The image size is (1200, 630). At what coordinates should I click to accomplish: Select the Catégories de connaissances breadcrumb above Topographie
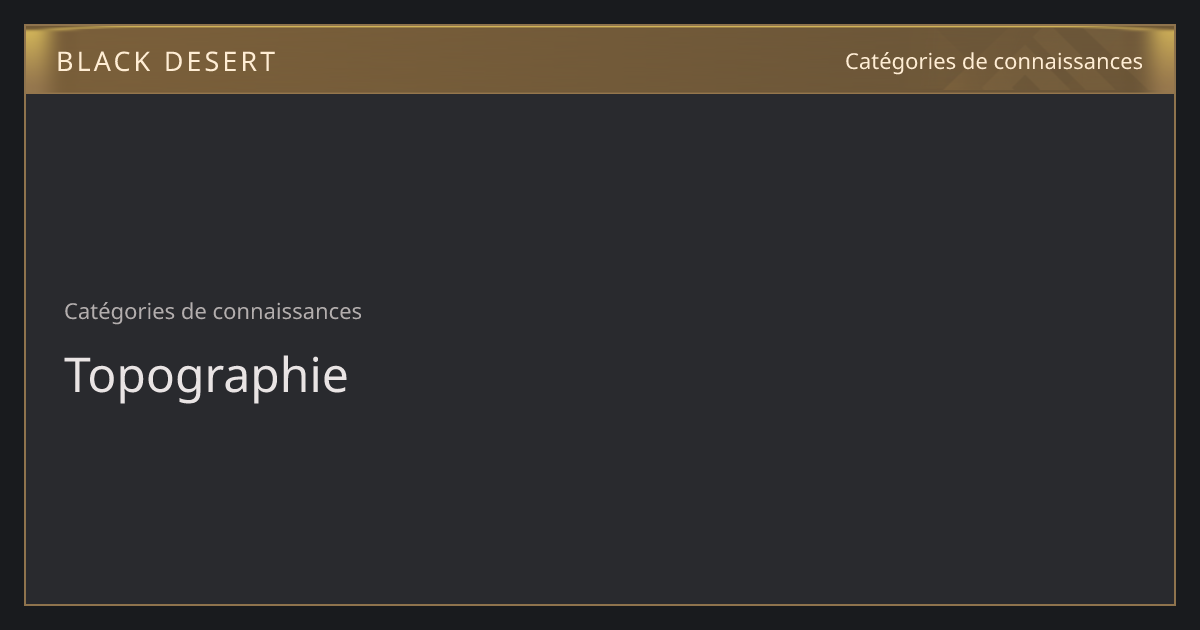point(213,311)
